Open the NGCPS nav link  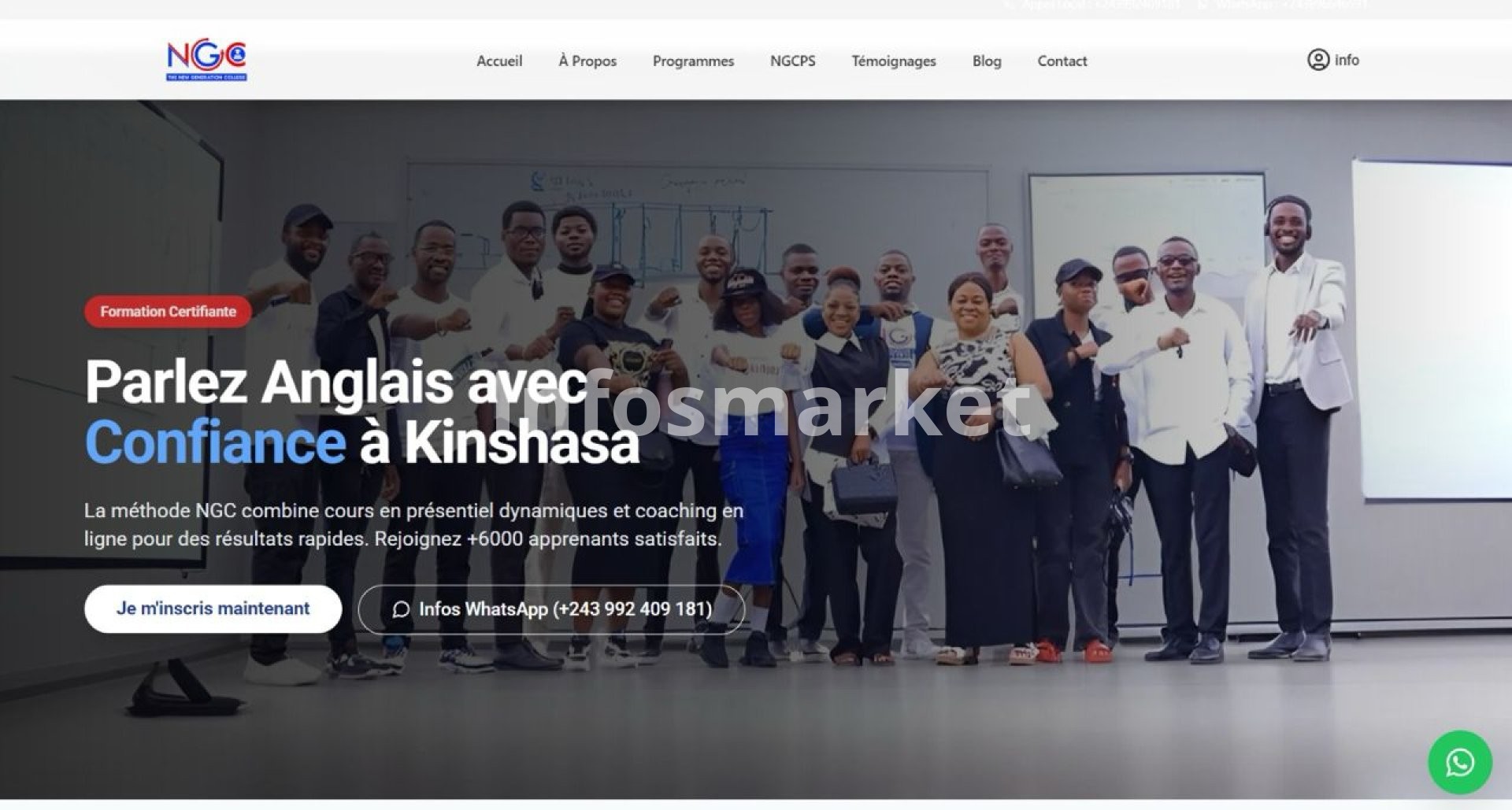point(792,61)
